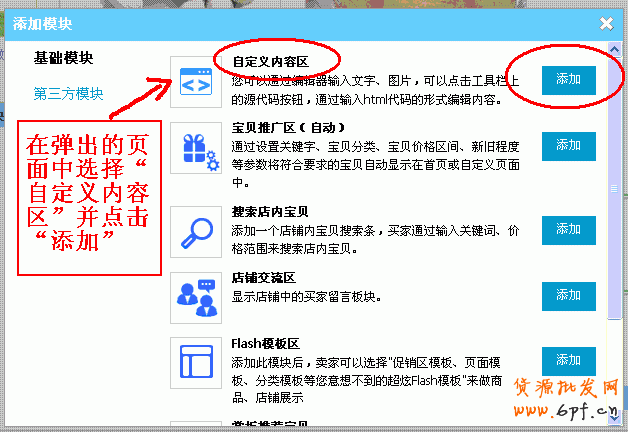Image resolution: width=628 pixels, height=432 pixels.
Task: Add the 搜索店内宝贝 module
Action: coord(569,230)
